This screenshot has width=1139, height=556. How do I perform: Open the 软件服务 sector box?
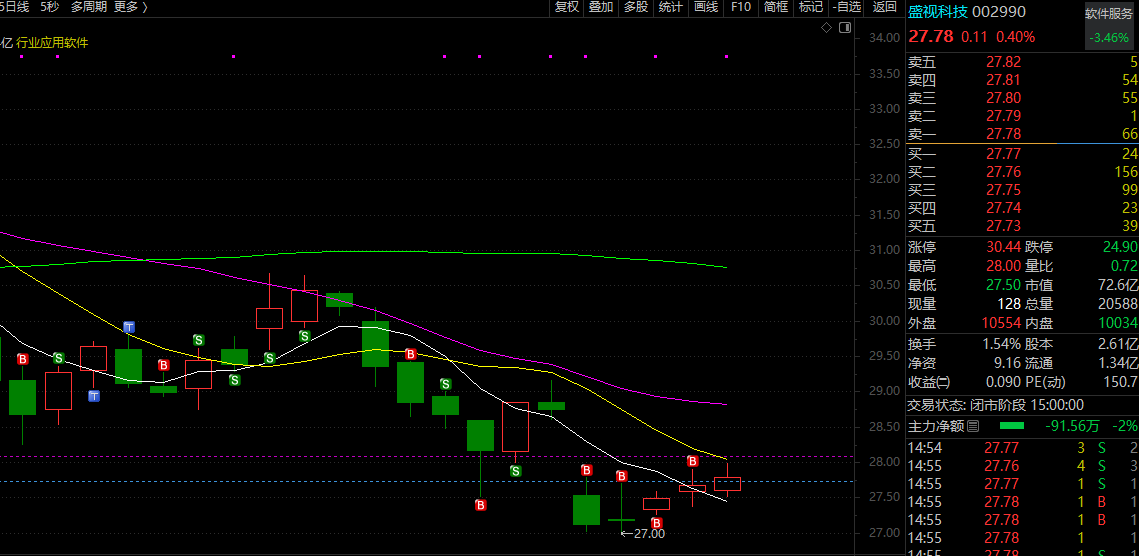click(1108, 25)
